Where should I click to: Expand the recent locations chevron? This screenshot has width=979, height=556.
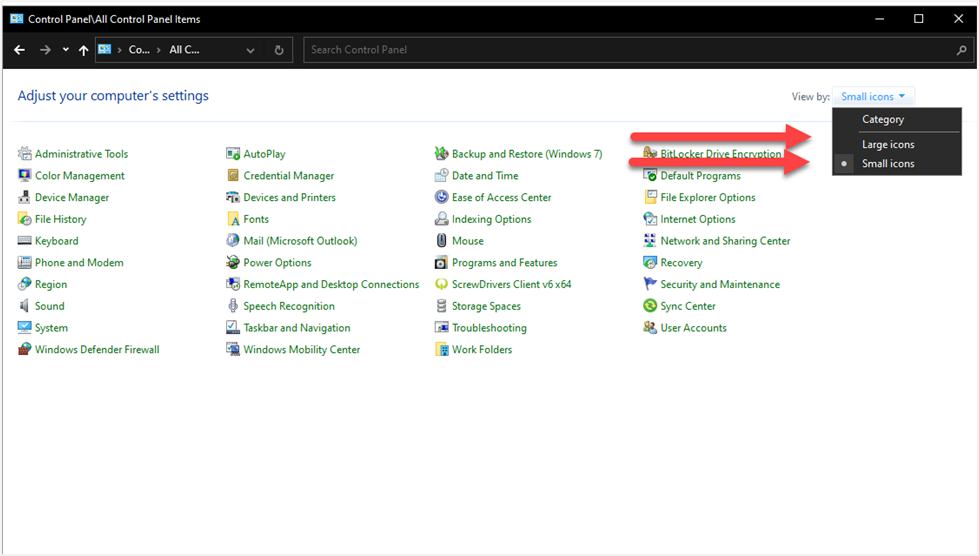(x=66, y=50)
